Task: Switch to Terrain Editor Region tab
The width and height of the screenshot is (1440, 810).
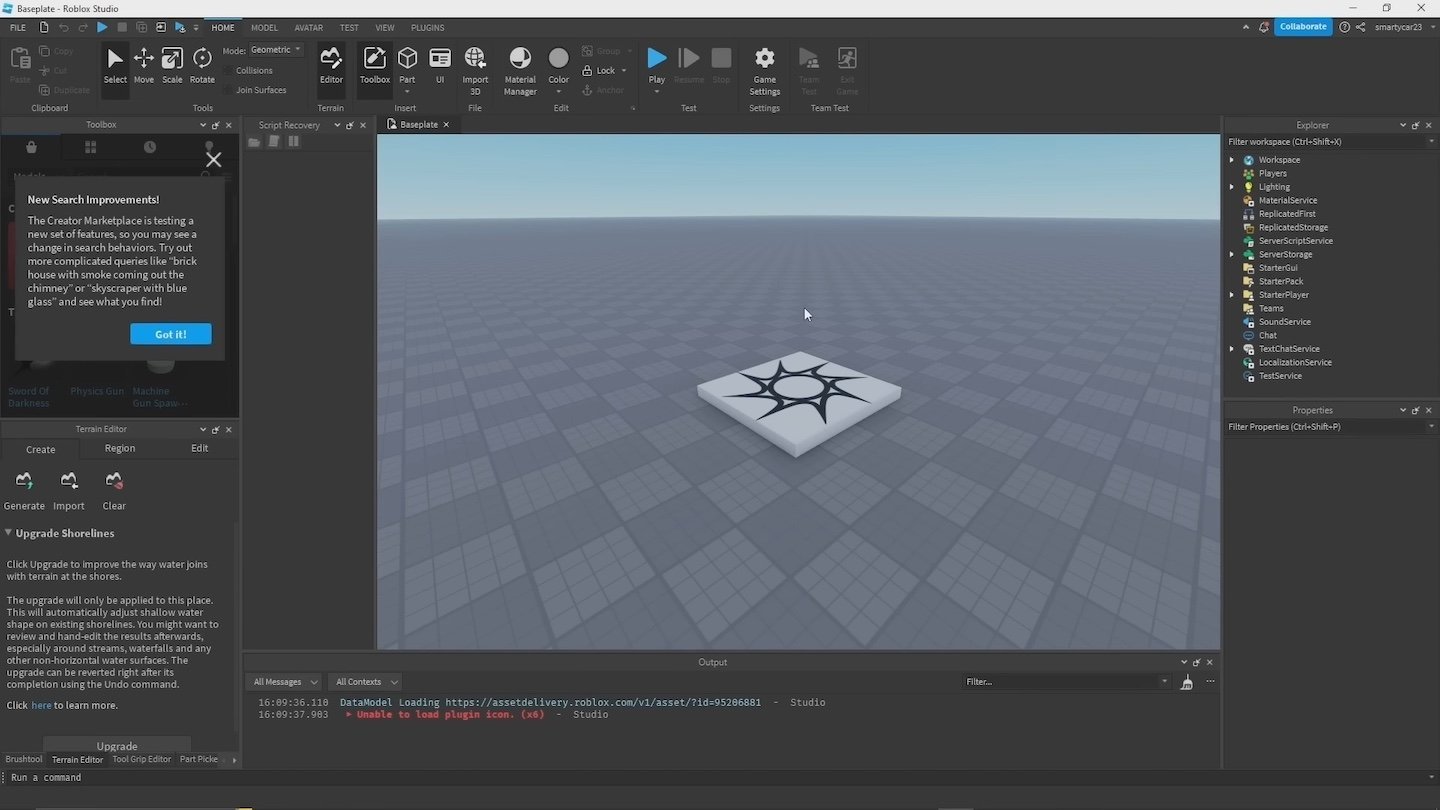Action: tap(120, 449)
